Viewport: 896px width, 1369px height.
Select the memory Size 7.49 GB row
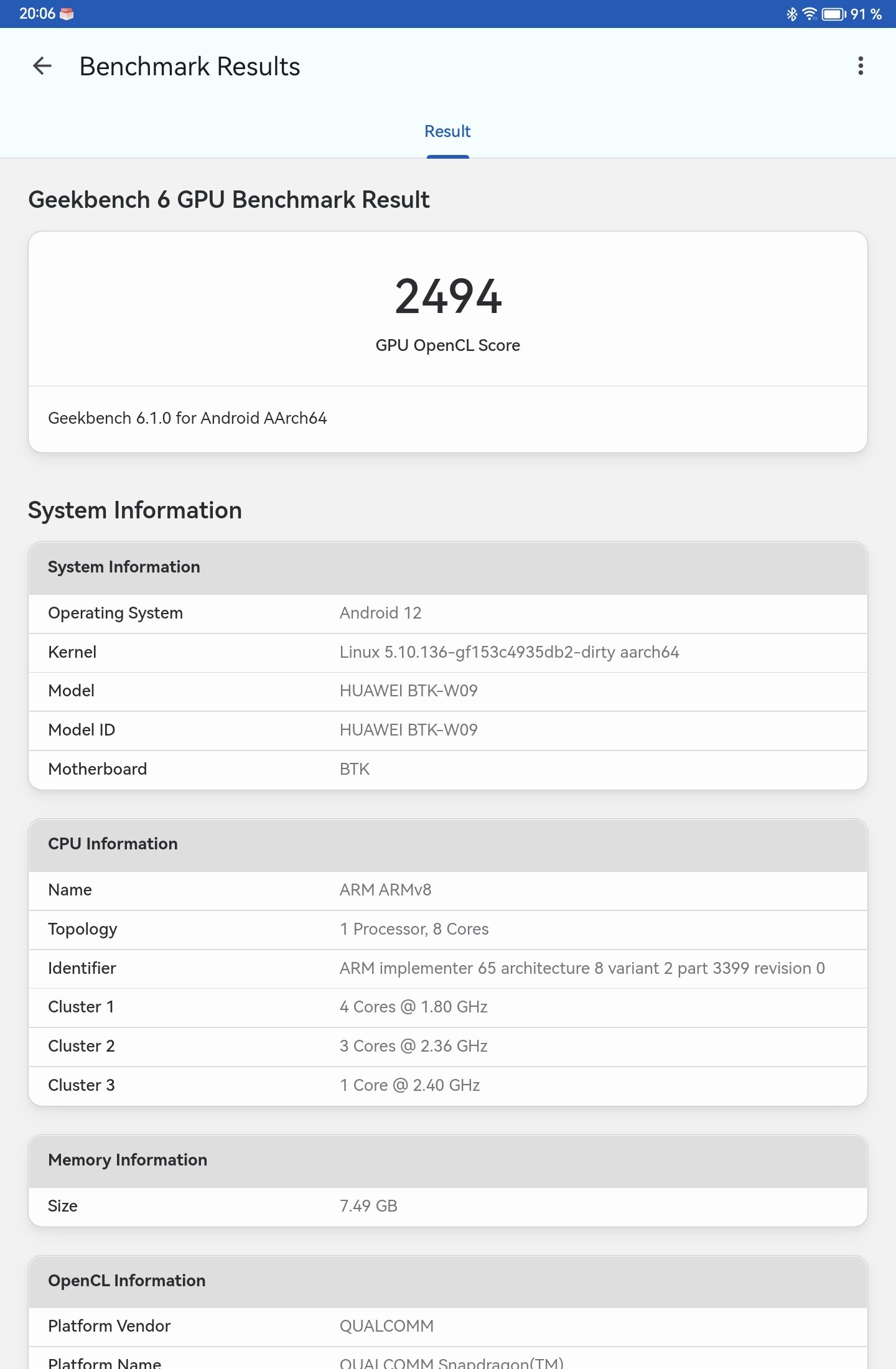[448, 1207]
